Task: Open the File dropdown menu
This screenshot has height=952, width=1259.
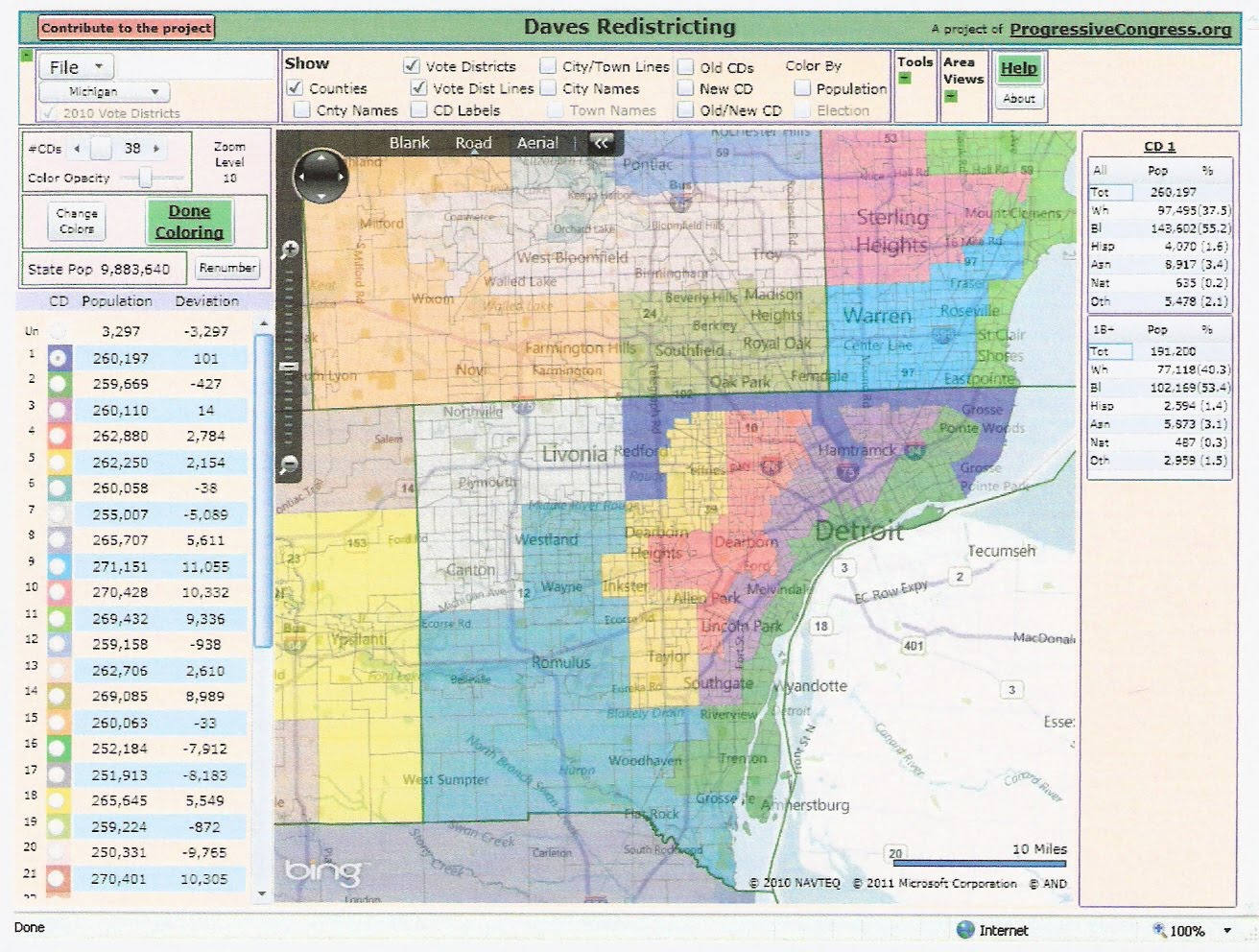Action: pos(76,67)
